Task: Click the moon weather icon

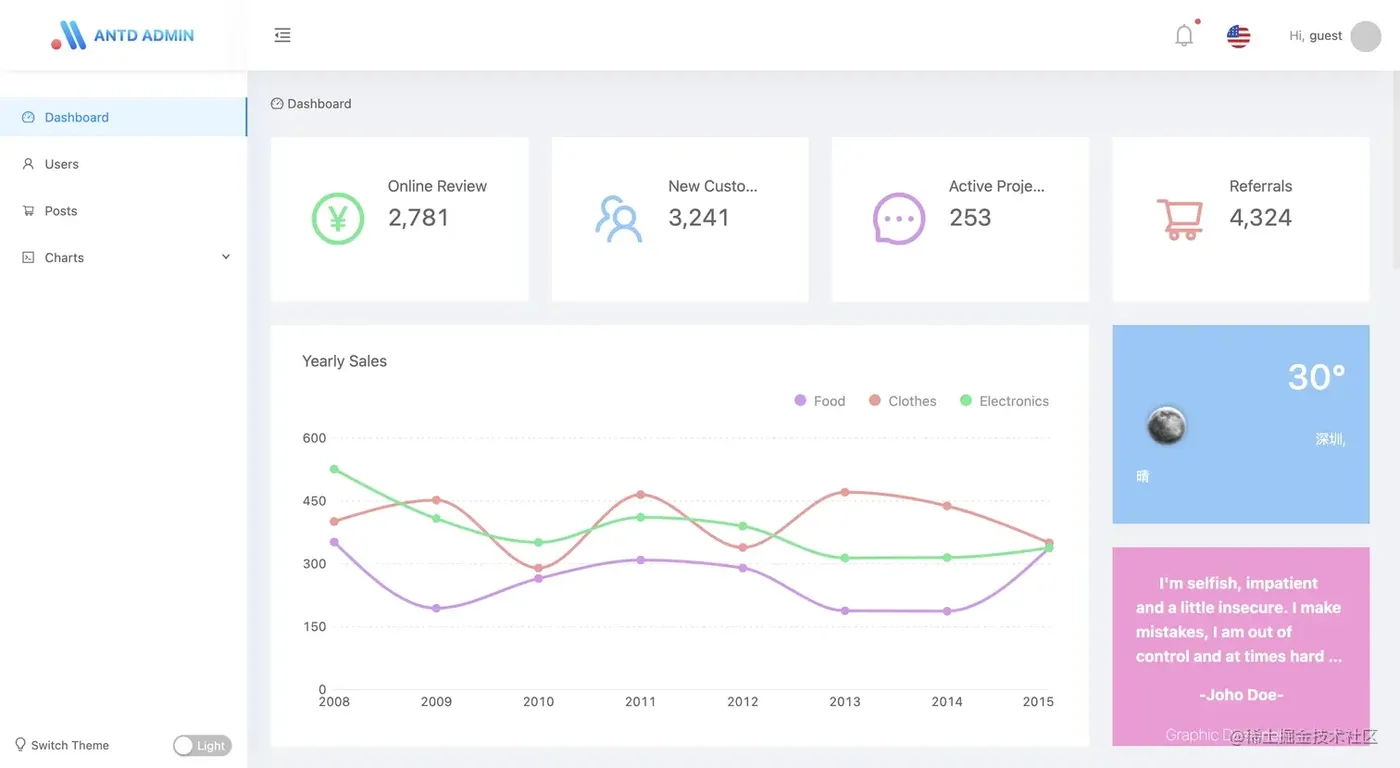Action: 1166,426
